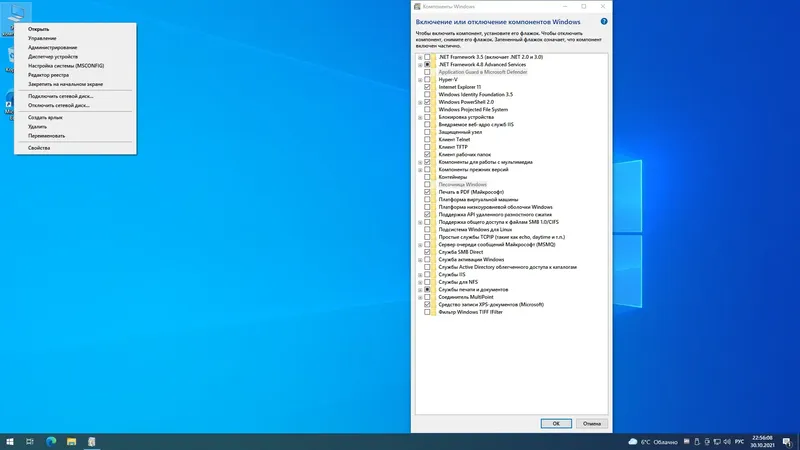Select Переименовать in the context menu
The image size is (800, 450).
(75, 136)
